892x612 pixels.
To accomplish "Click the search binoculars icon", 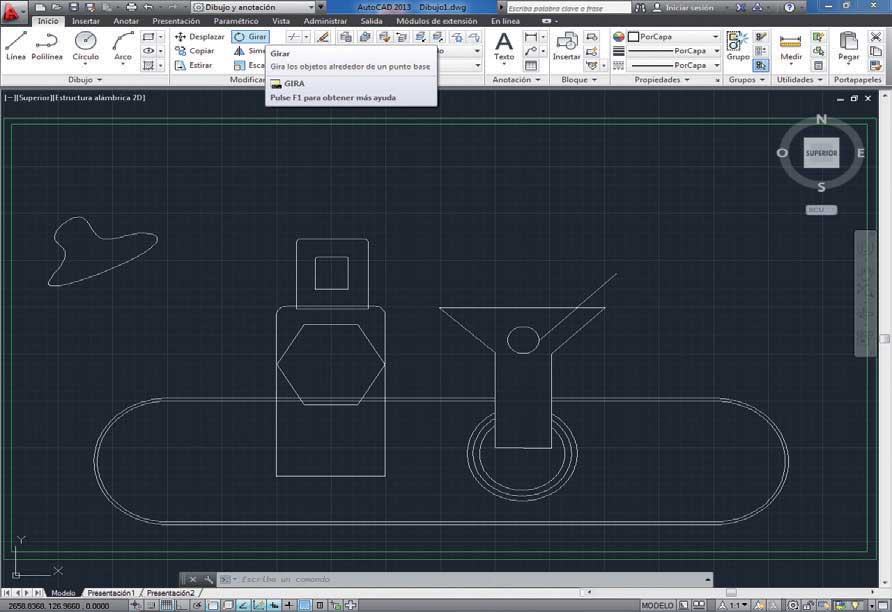I will 641,7.
